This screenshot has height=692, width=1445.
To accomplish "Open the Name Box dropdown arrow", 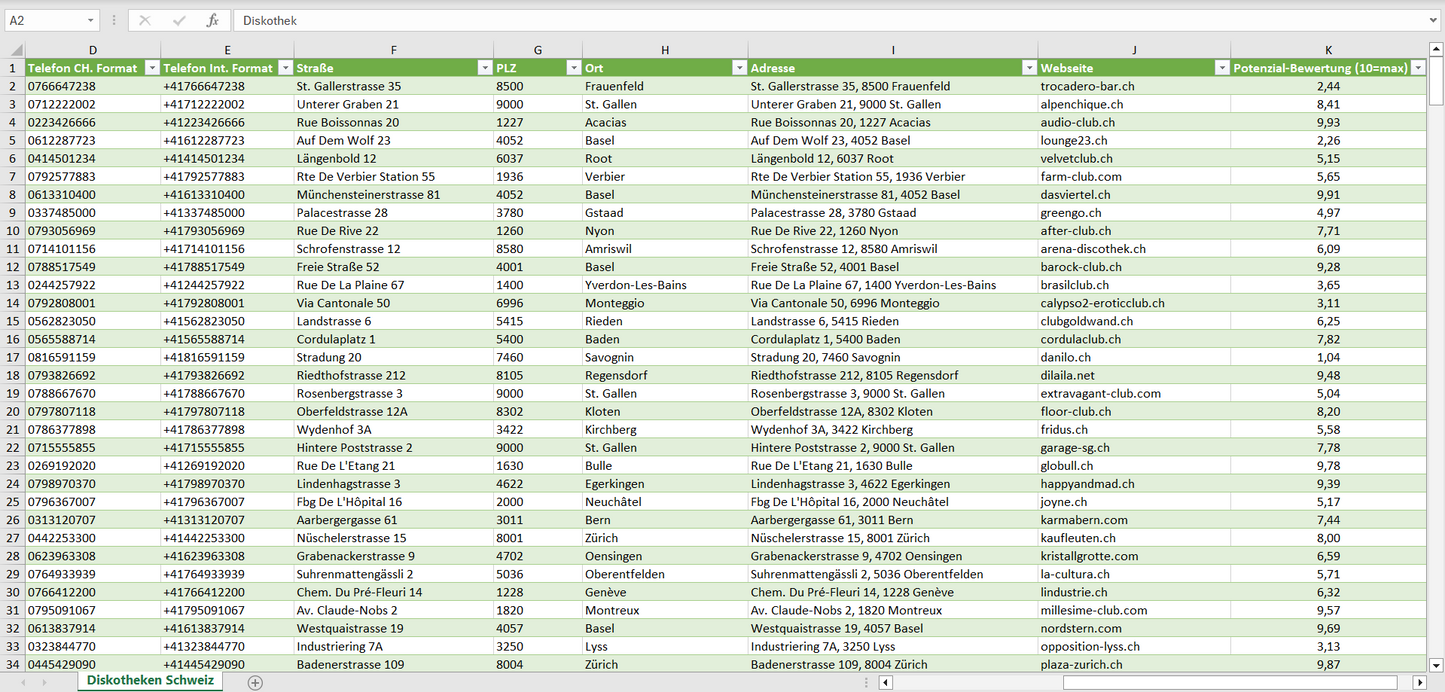I will pyautogui.click(x=90, y=20).
